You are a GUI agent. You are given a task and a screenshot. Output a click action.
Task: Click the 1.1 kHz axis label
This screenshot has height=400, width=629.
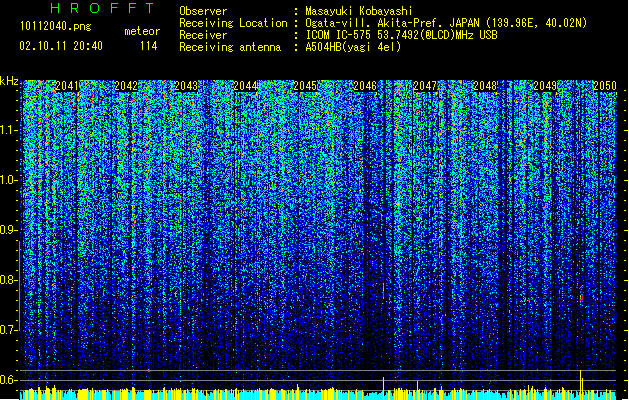tap(8, 130)
